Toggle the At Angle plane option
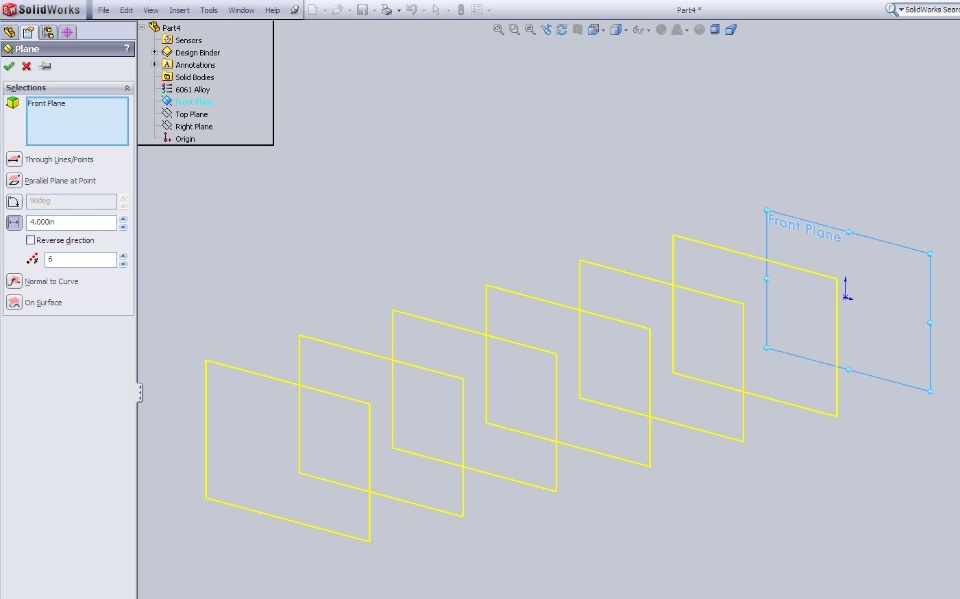Viewport: 960px width, 599px height. click(13, 202)
